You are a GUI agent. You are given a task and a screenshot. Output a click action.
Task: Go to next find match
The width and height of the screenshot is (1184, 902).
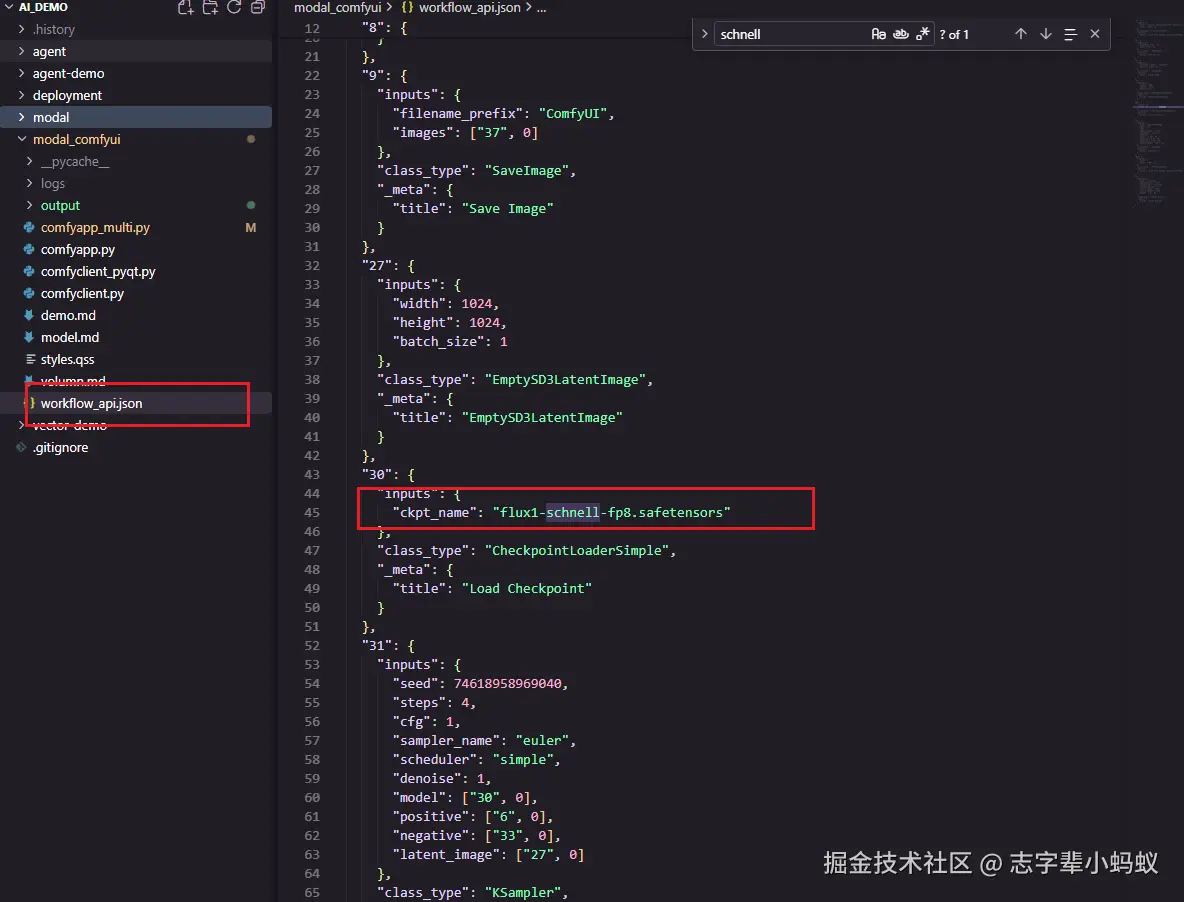pos(1046,34)
